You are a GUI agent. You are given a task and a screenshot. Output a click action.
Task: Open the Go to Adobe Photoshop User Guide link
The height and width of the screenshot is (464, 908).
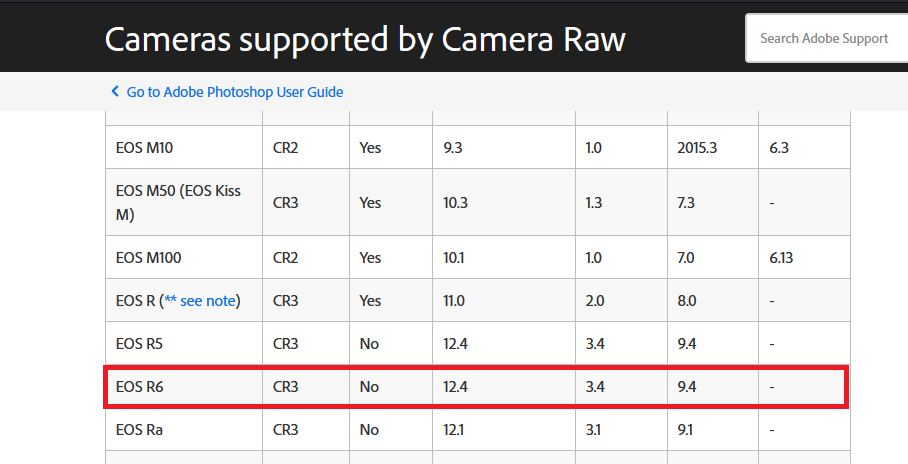point(235,92)
